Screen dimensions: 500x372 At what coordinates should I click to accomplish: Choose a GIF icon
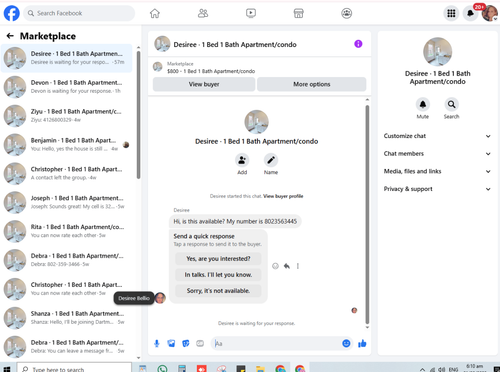200,344
